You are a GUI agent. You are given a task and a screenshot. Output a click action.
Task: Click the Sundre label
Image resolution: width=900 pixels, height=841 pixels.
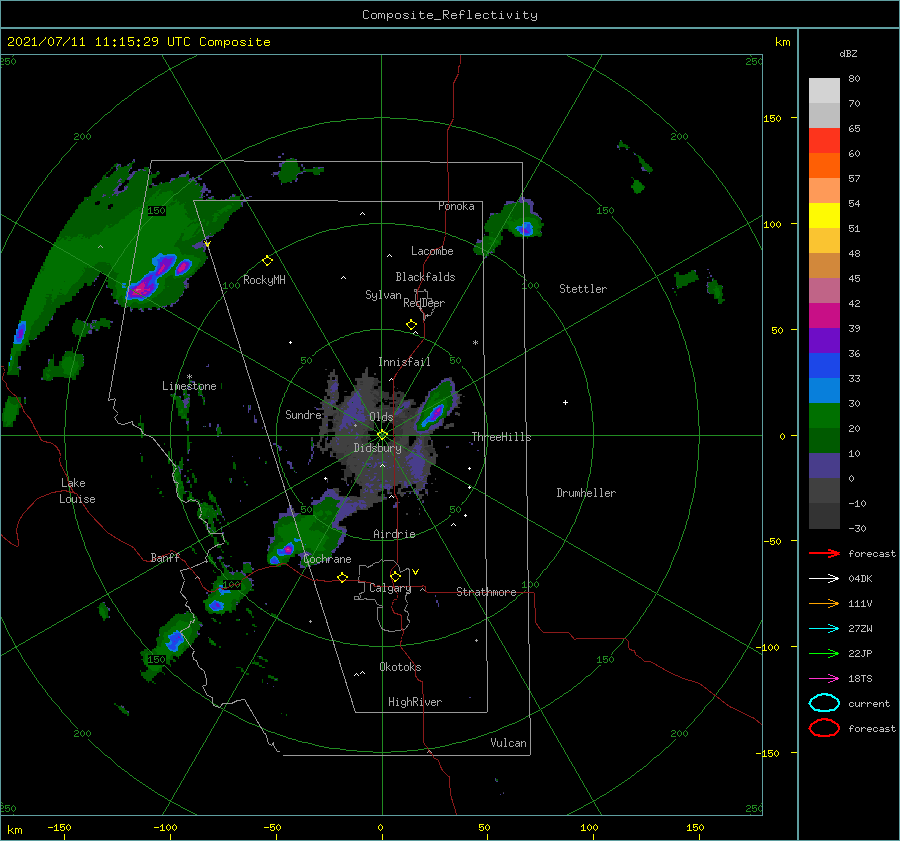303,414
